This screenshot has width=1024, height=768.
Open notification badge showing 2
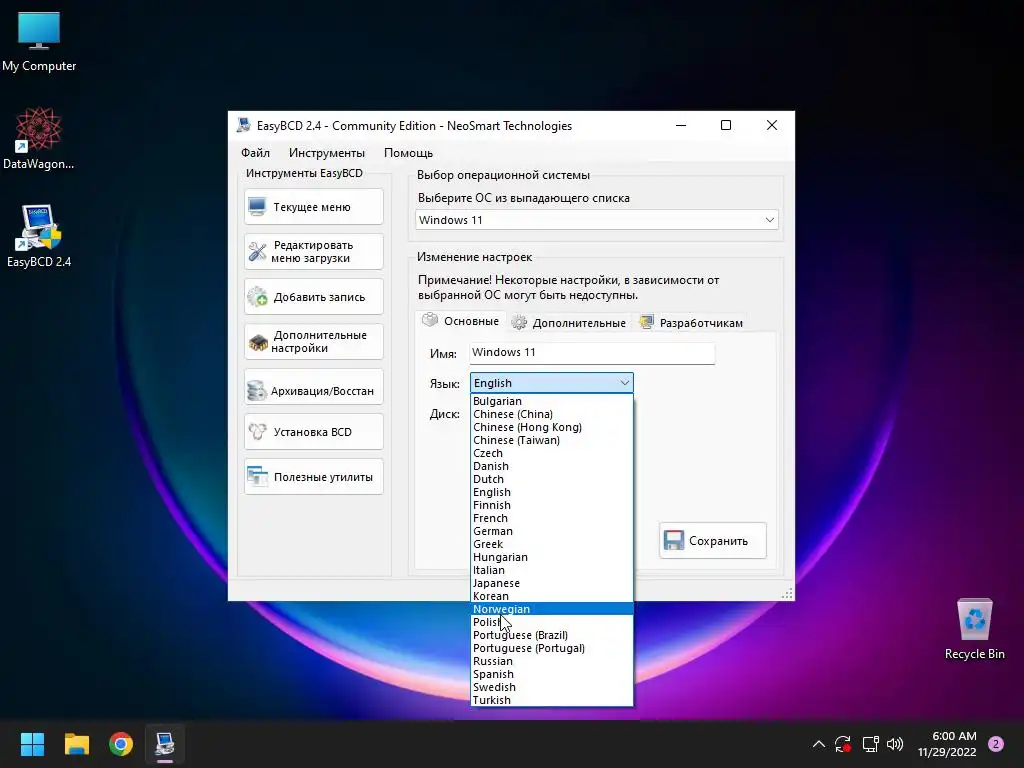coord(996,744)
